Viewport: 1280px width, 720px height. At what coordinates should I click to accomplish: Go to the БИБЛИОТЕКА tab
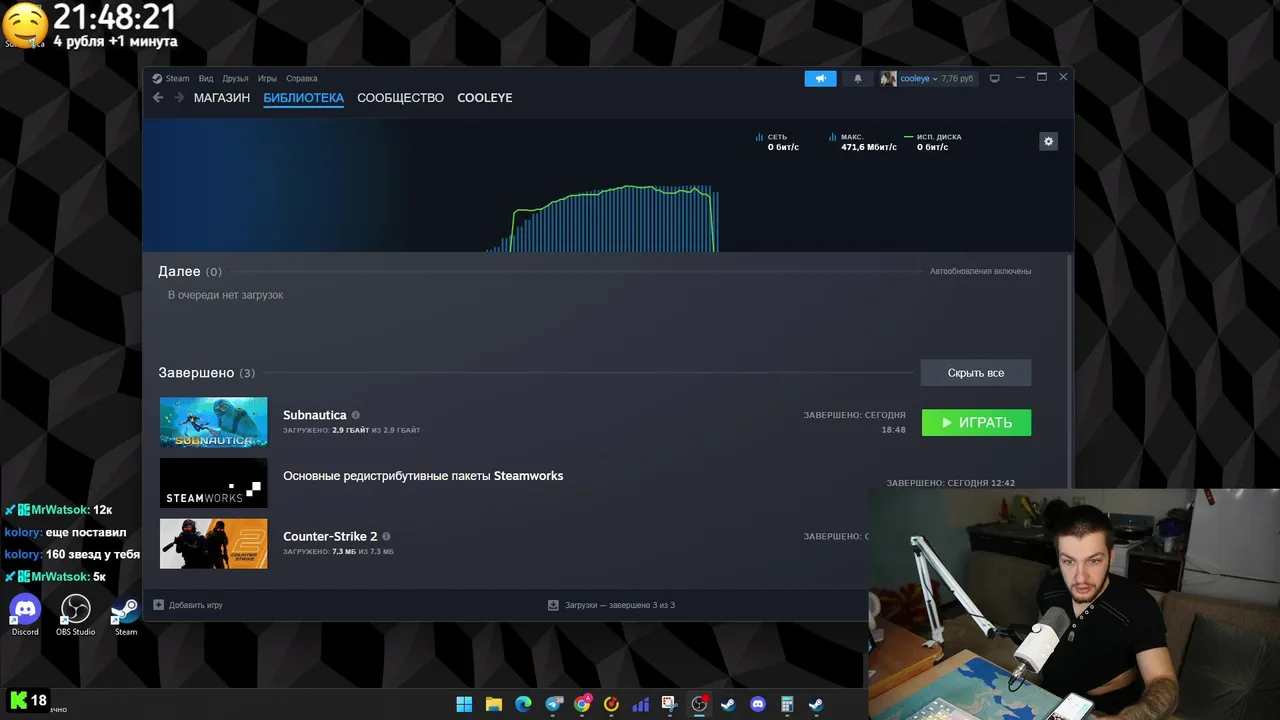click(303, 98)
